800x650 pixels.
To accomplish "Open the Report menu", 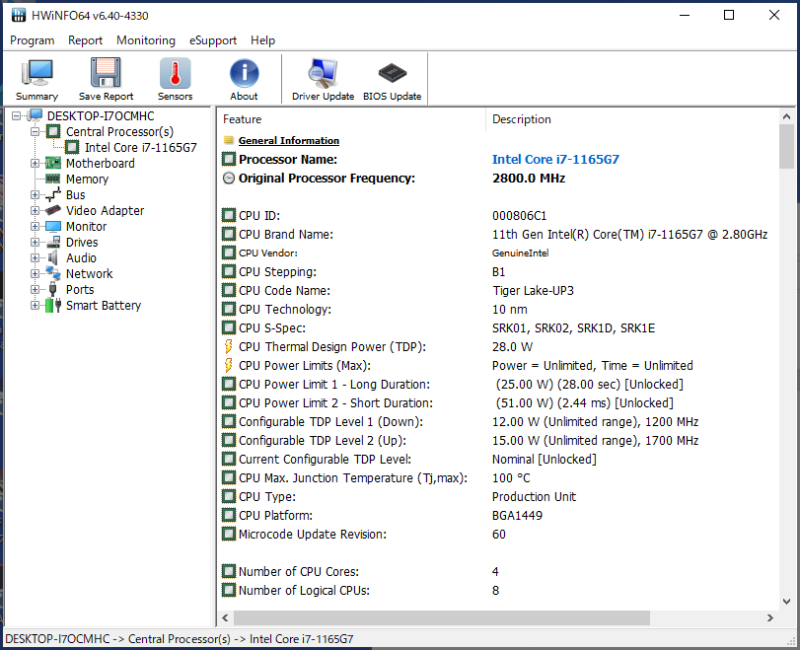I will pos(85,40).
